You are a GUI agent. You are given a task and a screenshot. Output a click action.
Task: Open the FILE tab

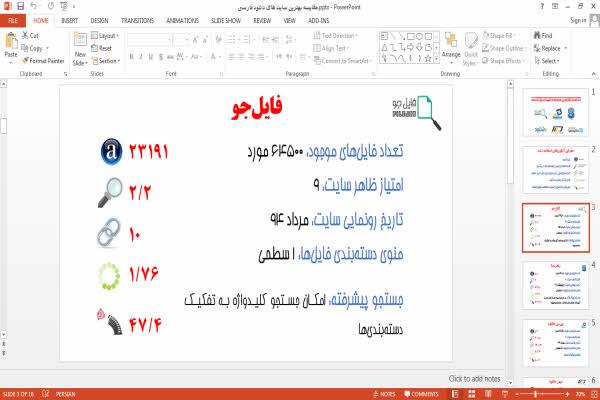tap(13, 21)
